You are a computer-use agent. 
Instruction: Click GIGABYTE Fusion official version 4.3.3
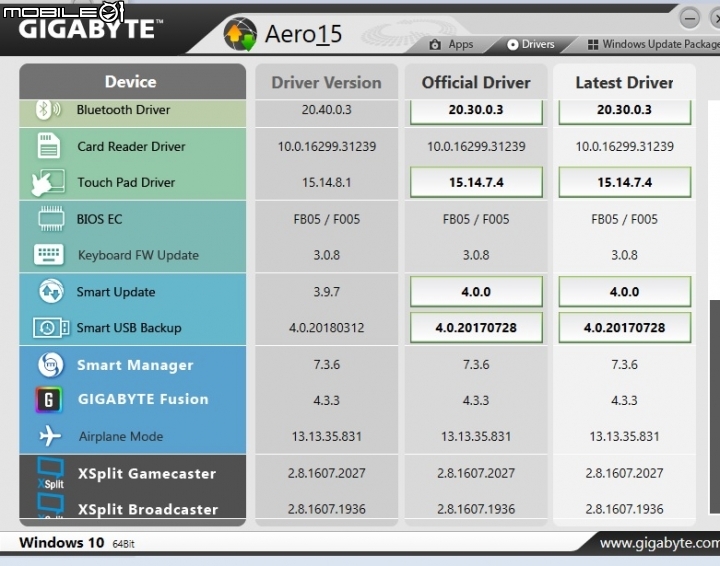pyautogui.click(x=476, y=400)
